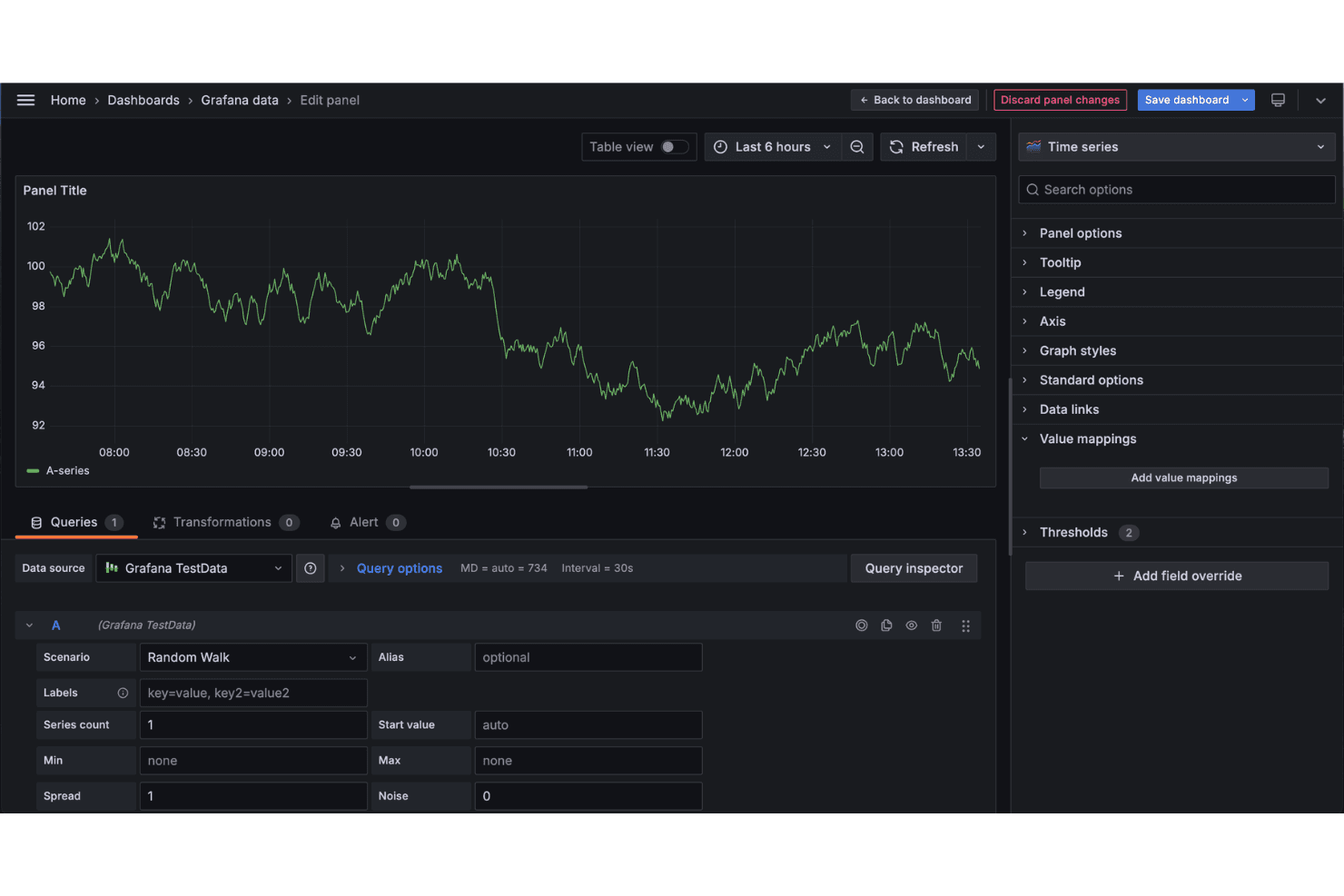Click the panel horizontal scrollbar thumb
Image resolution: width=1344 pixels, height=896 pixels.
coord(499,487)
